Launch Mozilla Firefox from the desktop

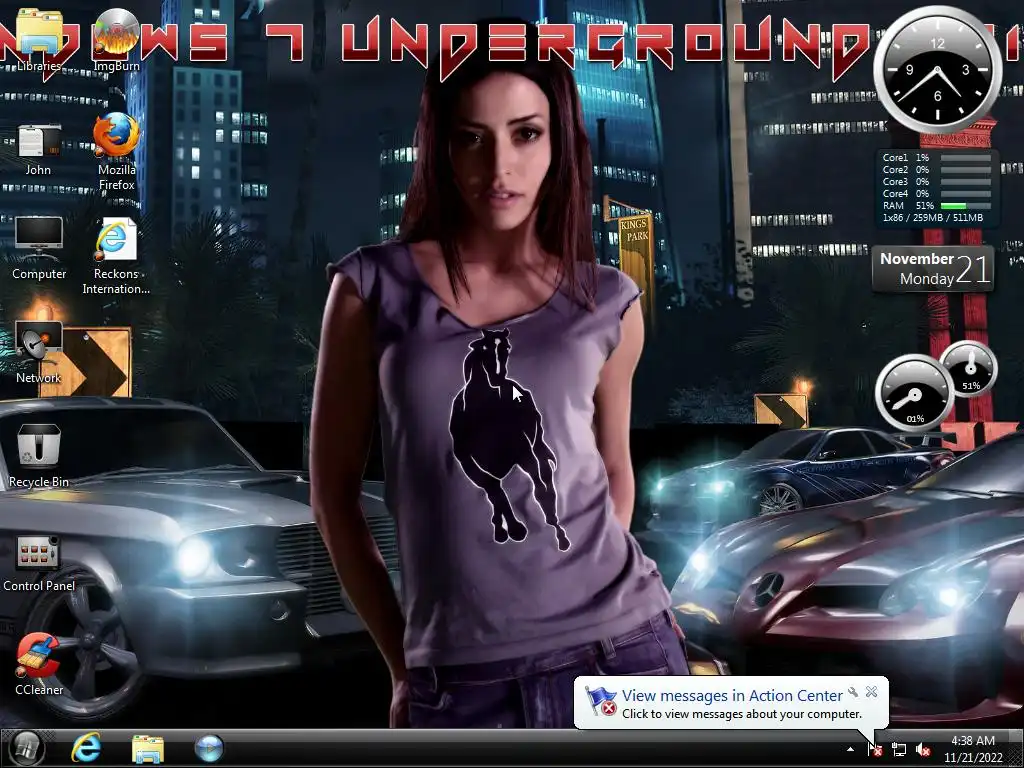pos(116,152)
